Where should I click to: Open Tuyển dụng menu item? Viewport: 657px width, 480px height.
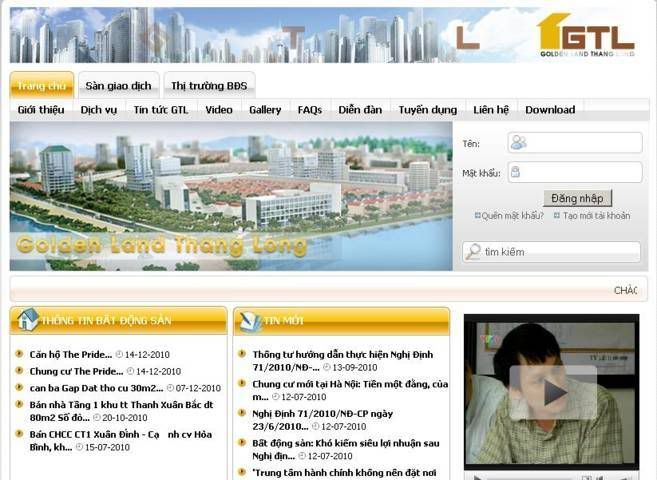click(x=428, y=110)
